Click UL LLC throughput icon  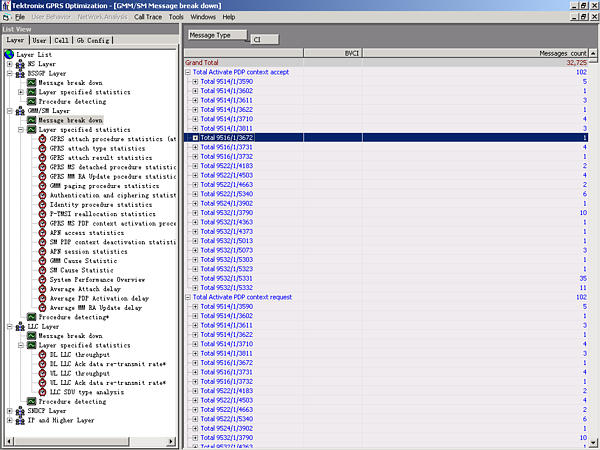(42, 373)
